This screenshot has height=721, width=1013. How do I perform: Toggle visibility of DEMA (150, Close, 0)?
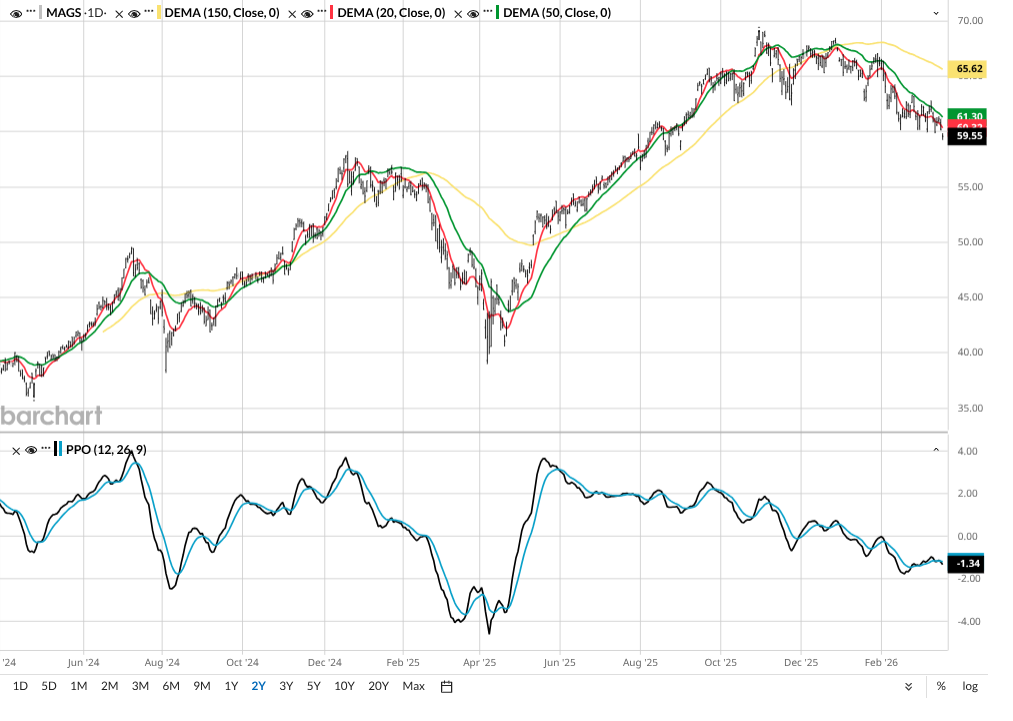coord(134,13)
